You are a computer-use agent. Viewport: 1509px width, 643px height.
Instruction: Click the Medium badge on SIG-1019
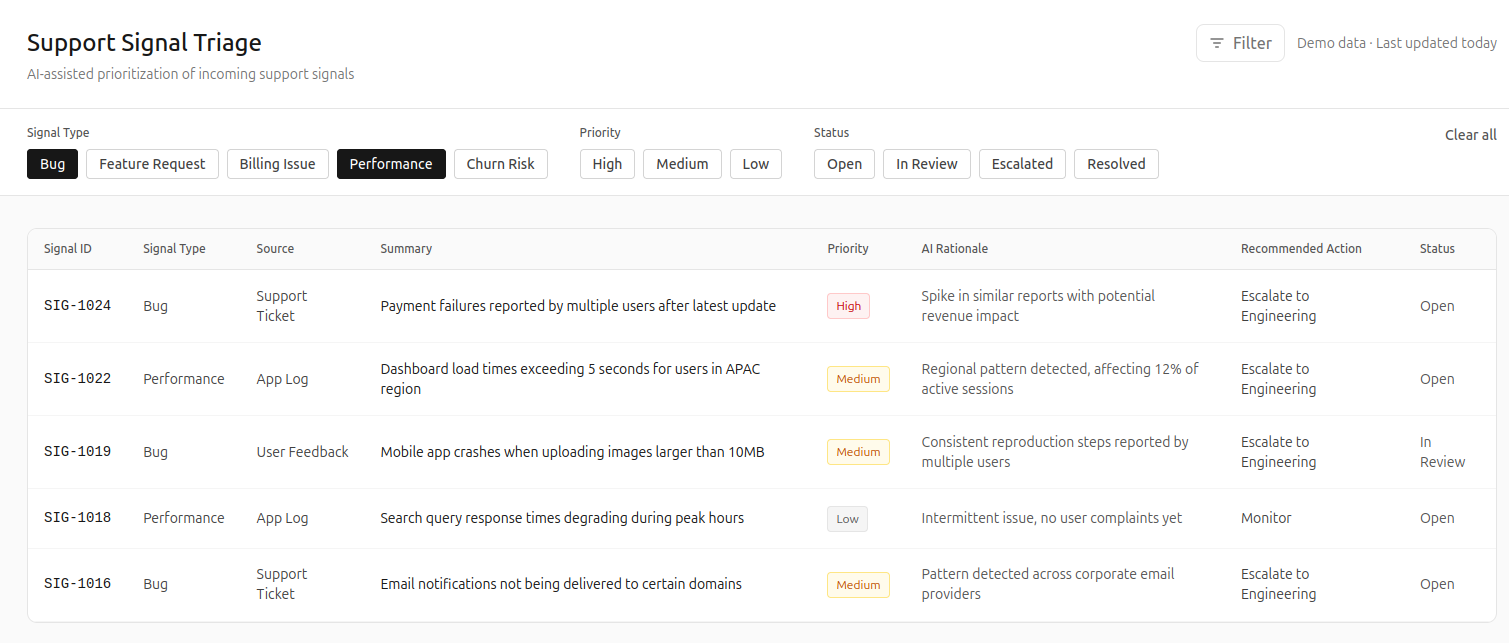[858, 452]
